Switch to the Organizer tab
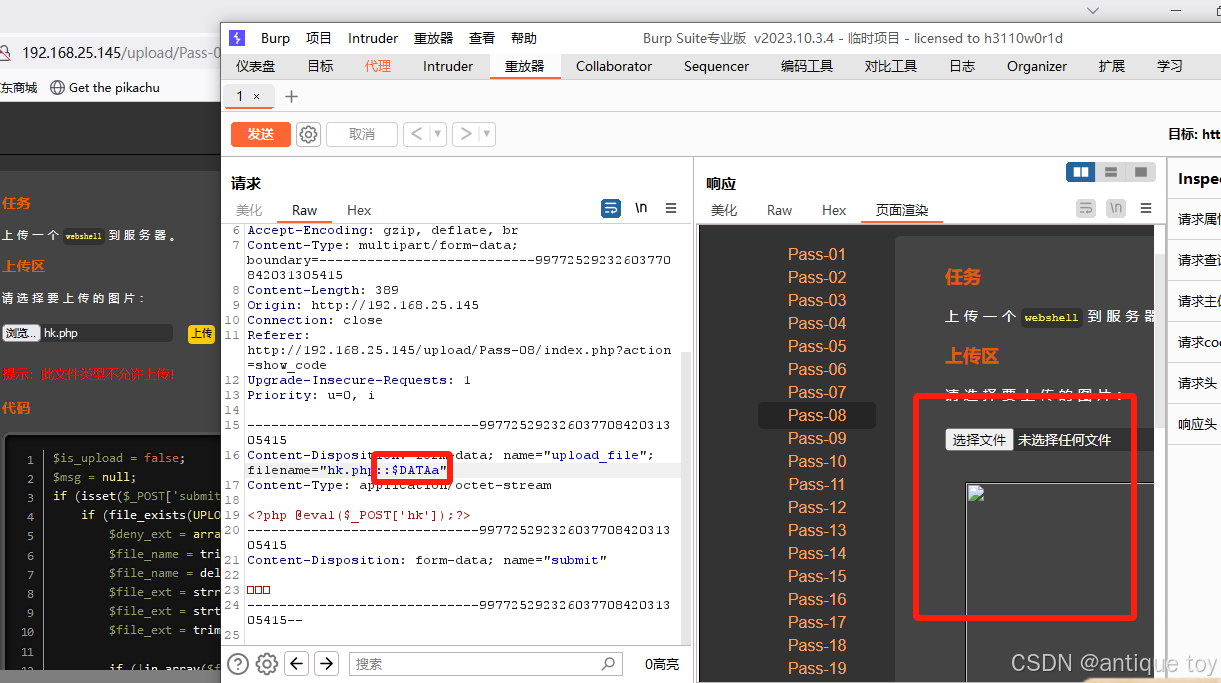 pyautogui.click(x=1037, y=66)
